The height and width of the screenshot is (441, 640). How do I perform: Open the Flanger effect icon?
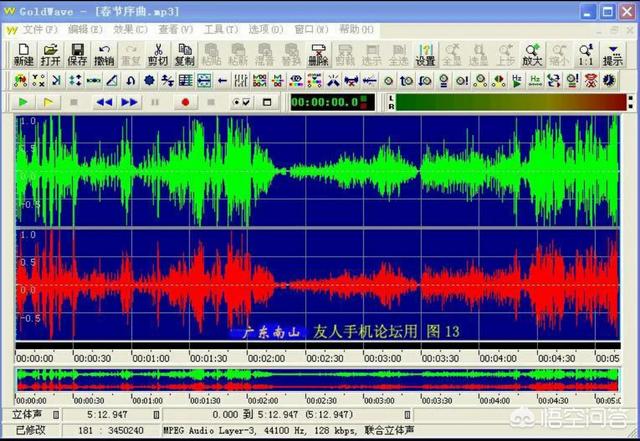93,80
